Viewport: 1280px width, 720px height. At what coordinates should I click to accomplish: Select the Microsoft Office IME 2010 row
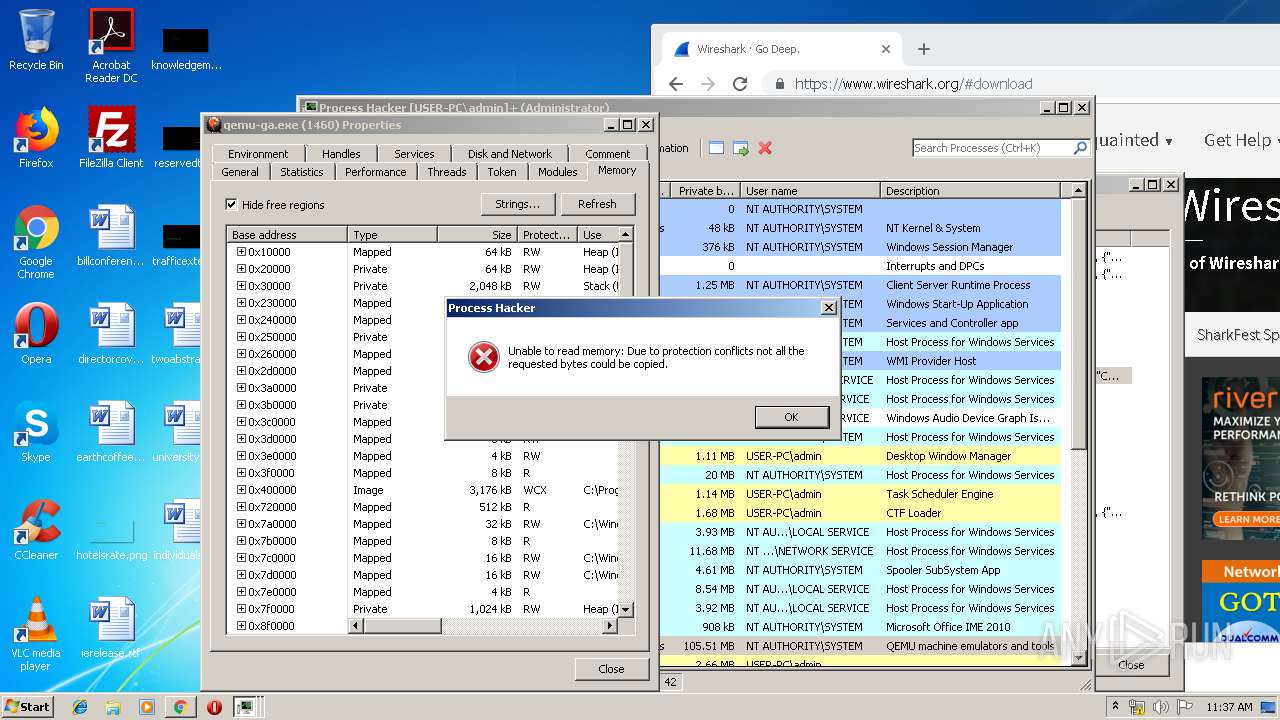861,627
